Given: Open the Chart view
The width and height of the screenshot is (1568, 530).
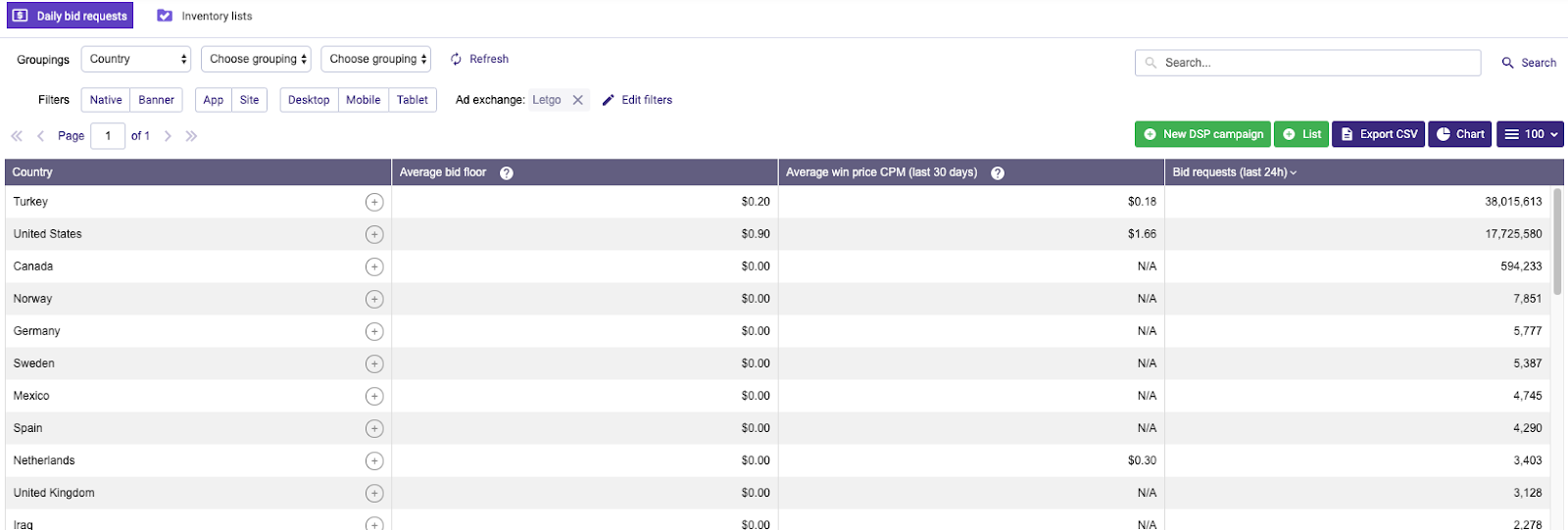Looking at the screenshot, I should click(1460, 134).
